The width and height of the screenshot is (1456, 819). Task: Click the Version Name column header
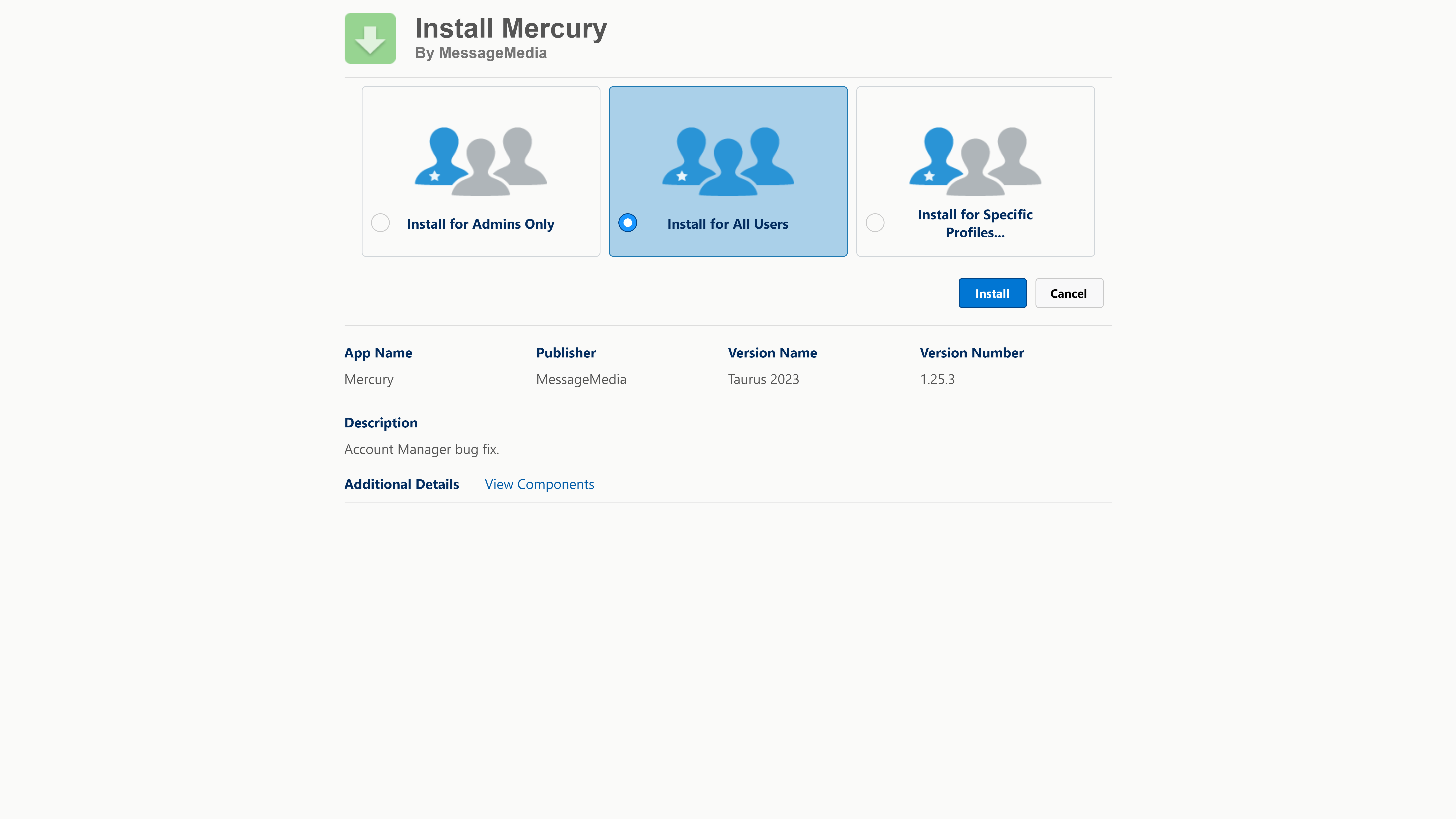[x=772, y=353]
